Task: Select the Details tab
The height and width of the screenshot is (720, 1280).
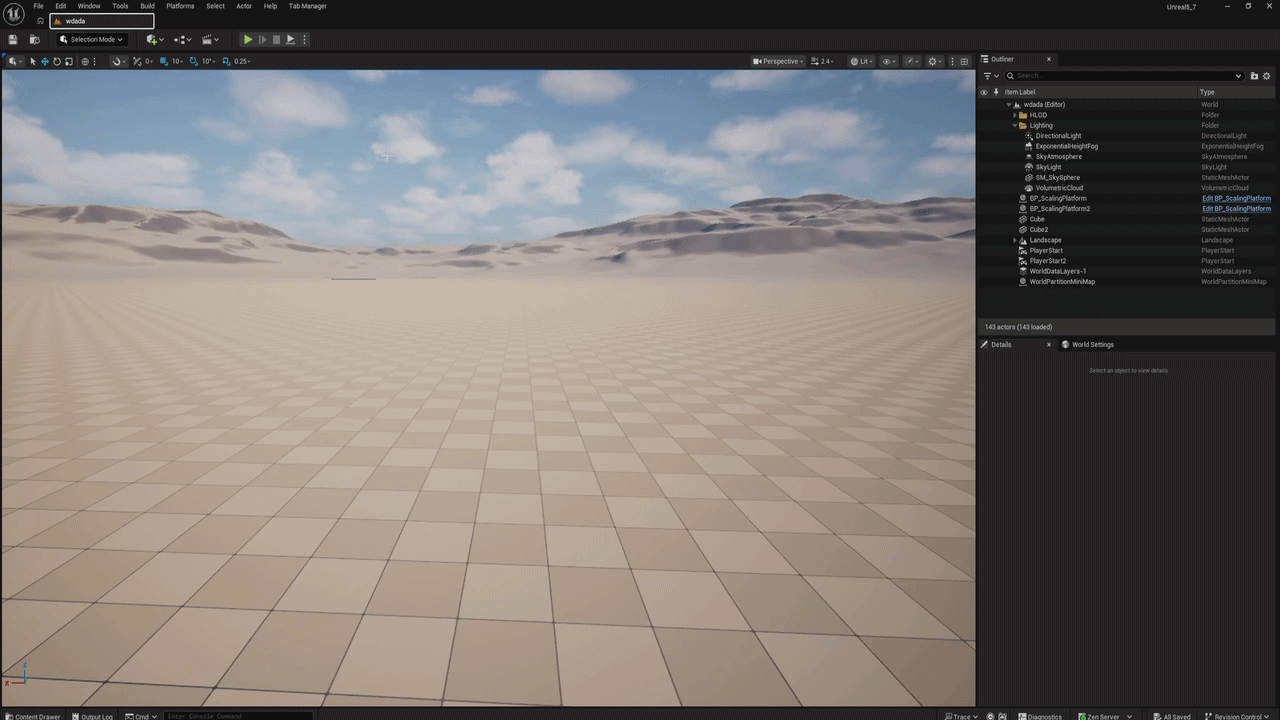Action: click(x=1002, y=344)
